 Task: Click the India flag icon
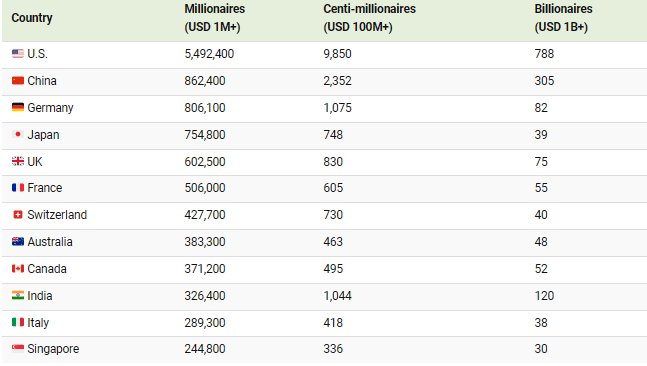18,295
